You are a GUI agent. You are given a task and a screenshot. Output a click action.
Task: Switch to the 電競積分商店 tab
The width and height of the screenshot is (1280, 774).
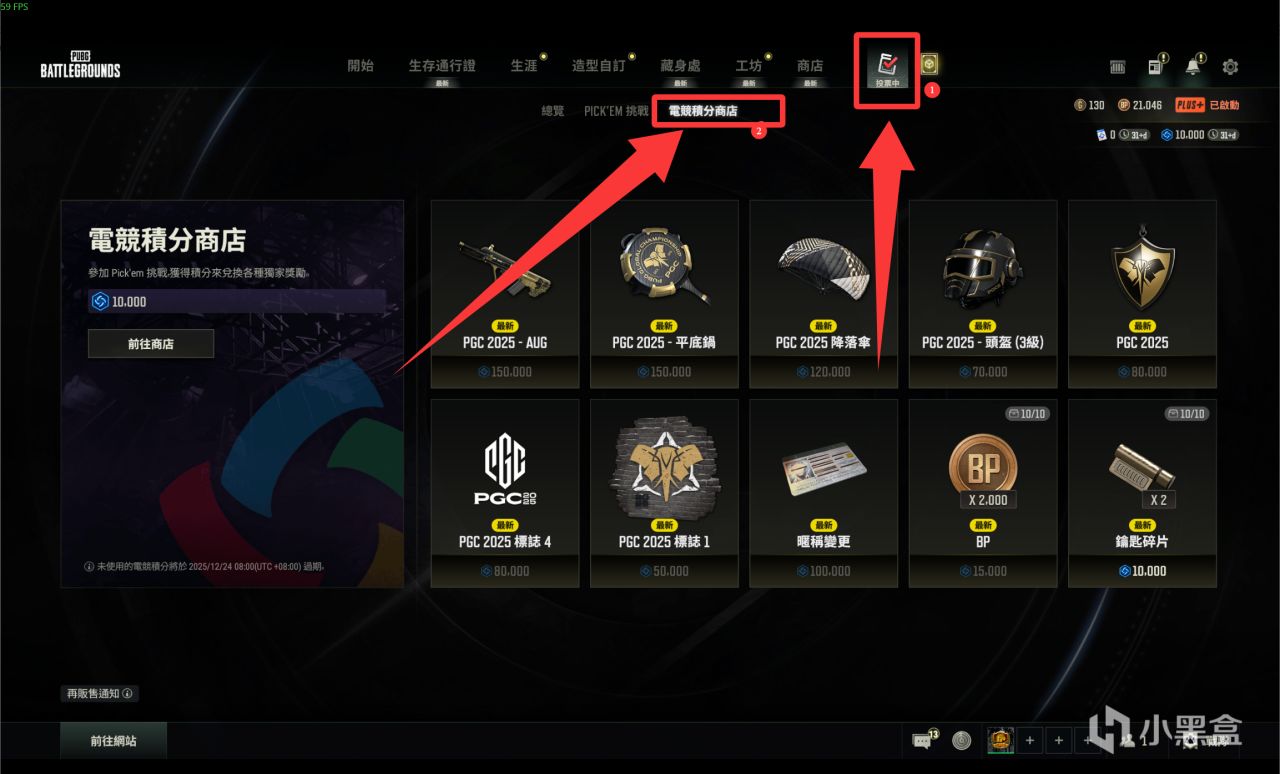[702, 111]
